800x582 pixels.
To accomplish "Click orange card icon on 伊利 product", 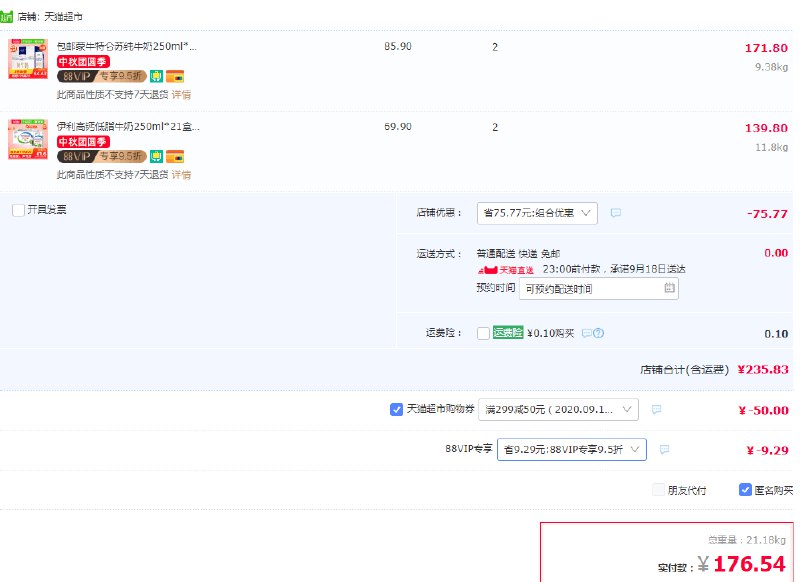I will 174,157.
